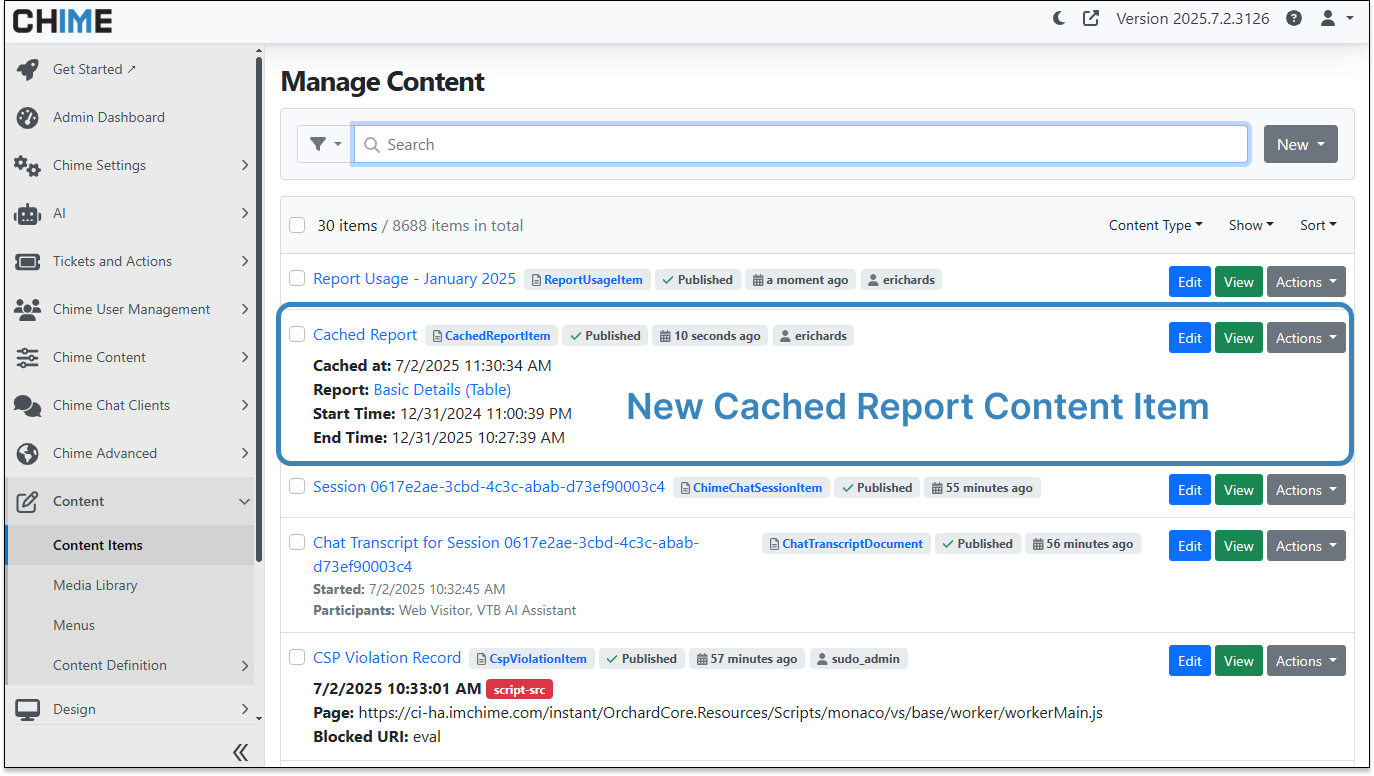Click Edit for Cached Report
This screenshot has width=1374, height=776.
click(x=1190, y=338)
